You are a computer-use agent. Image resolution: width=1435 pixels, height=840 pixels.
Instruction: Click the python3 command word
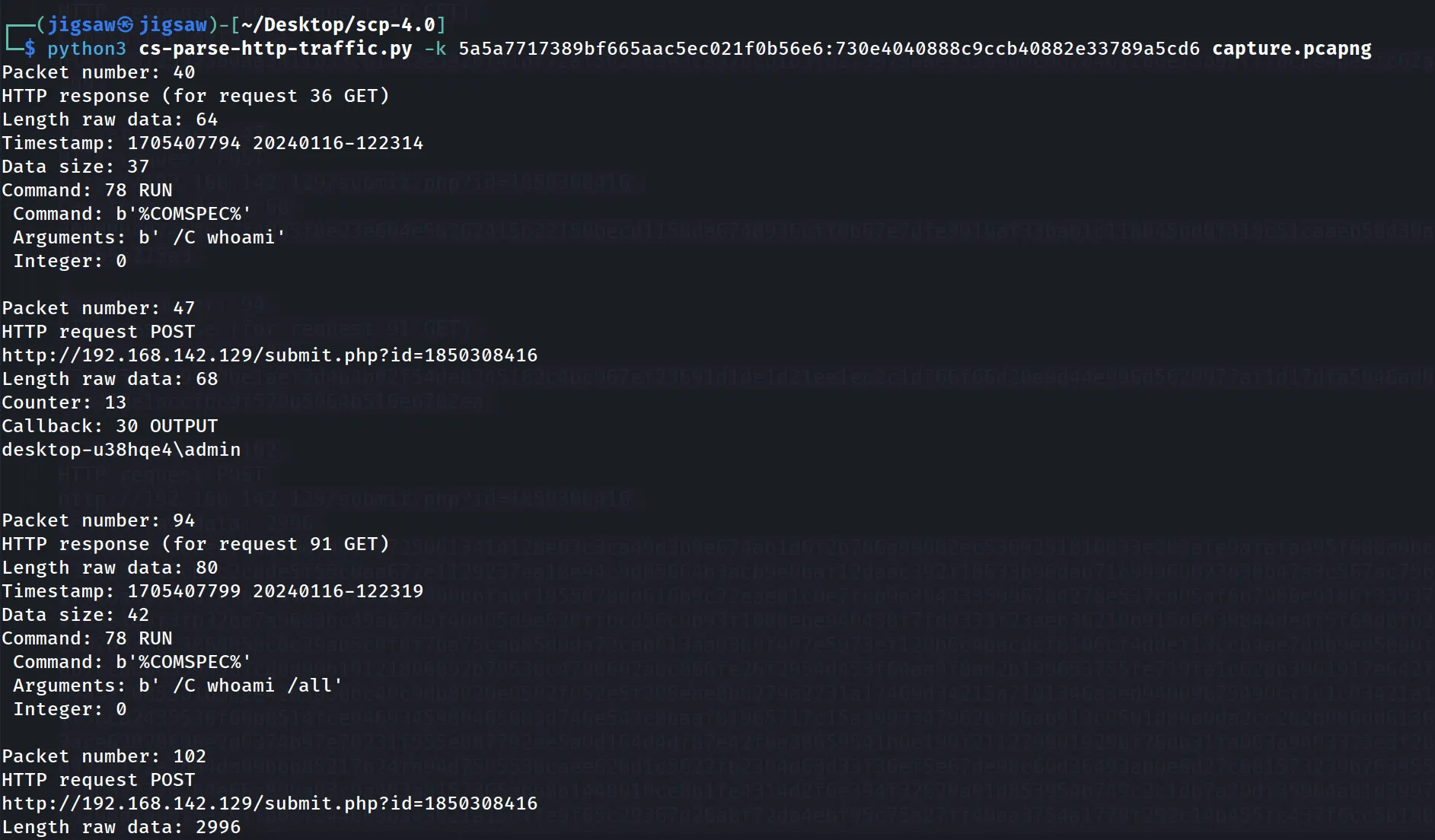coord(87,49)
